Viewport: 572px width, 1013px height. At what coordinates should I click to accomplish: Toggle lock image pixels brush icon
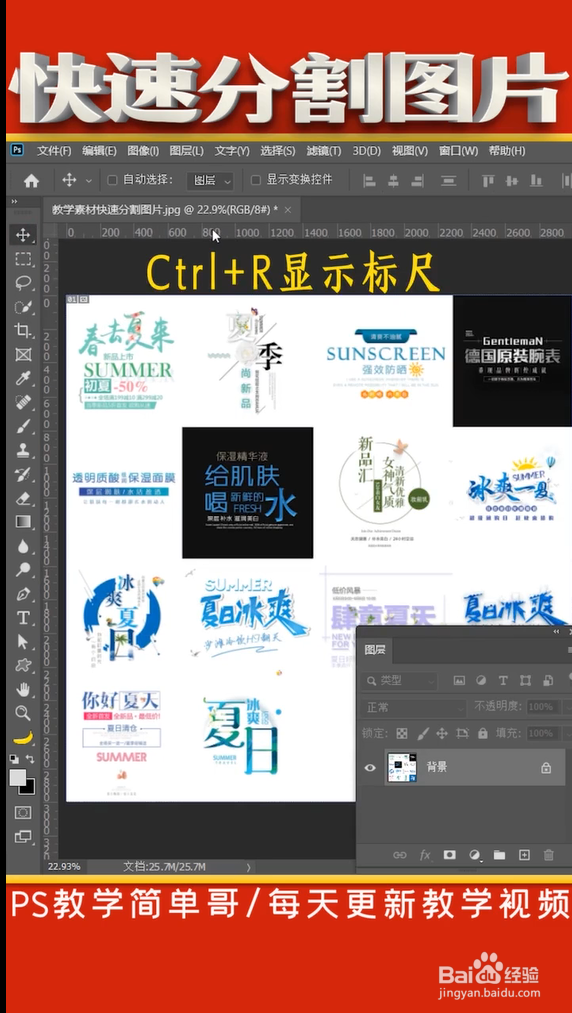pyautogui.click(x=422, y=733)
